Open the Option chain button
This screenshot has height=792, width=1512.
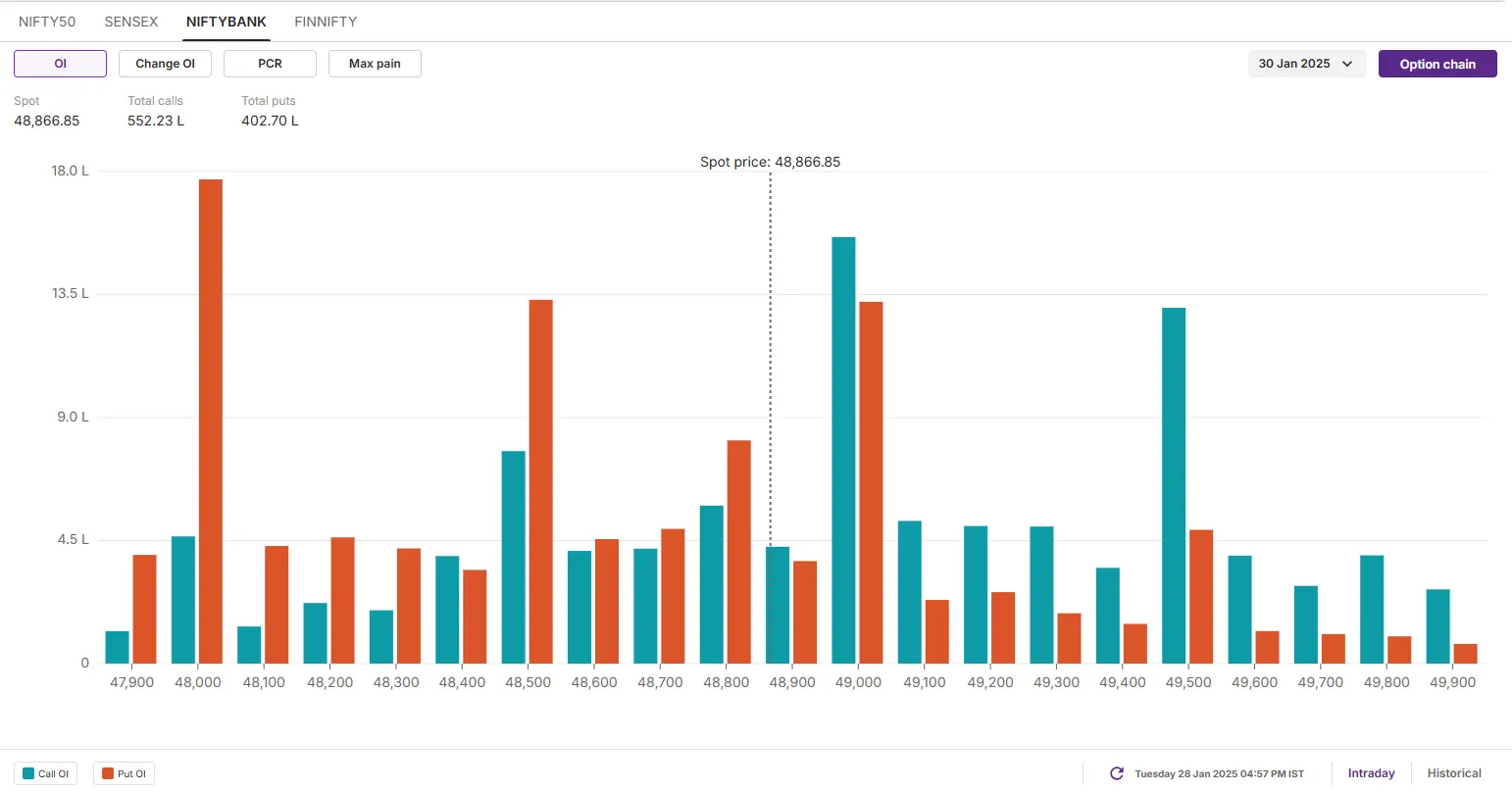coord(1437,64)
